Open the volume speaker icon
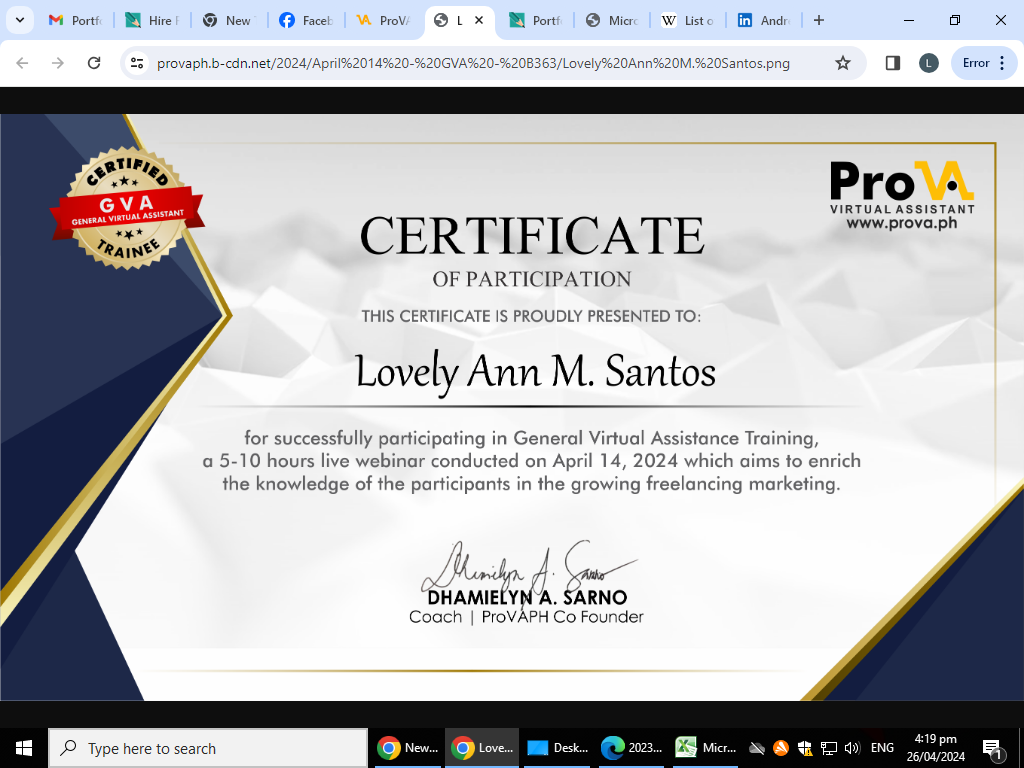 (852, 748)
